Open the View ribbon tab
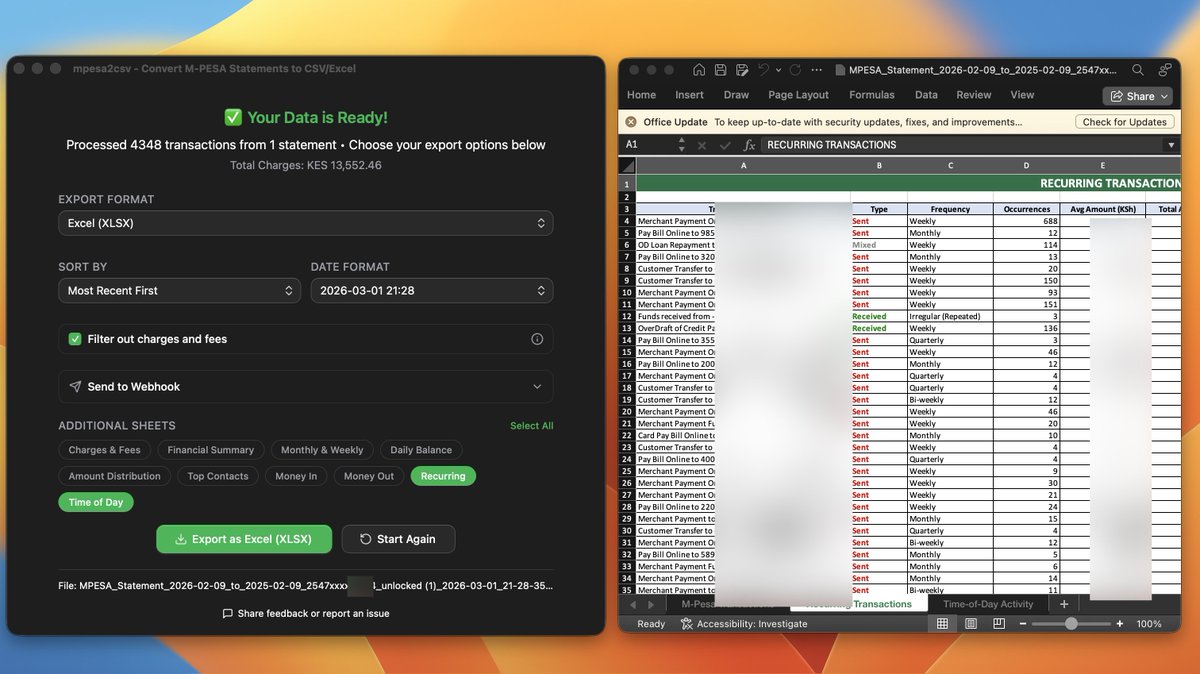Image resolution: width=1200 pixels, height=674 pixels. [1022, 95]
